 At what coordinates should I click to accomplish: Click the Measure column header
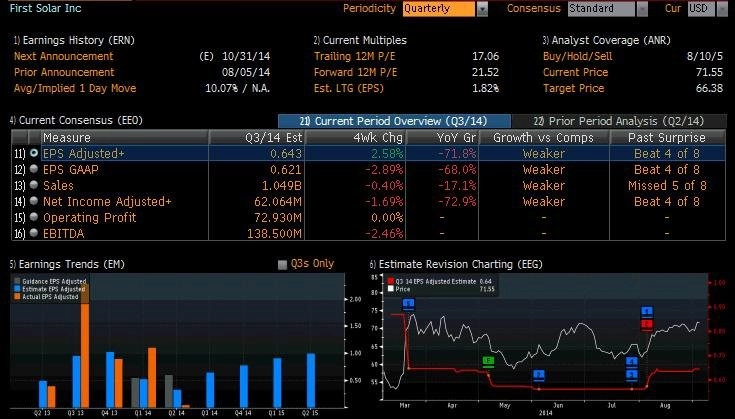(125, 137)
